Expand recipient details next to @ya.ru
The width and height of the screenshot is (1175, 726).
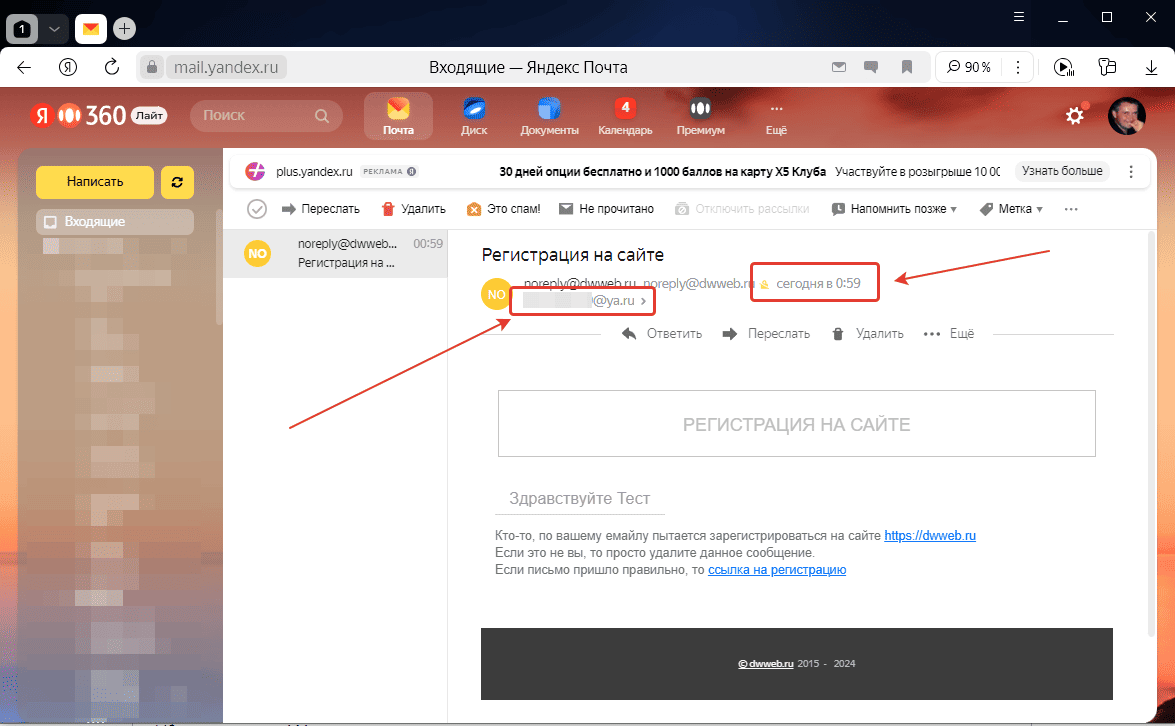tap(643, 301)
